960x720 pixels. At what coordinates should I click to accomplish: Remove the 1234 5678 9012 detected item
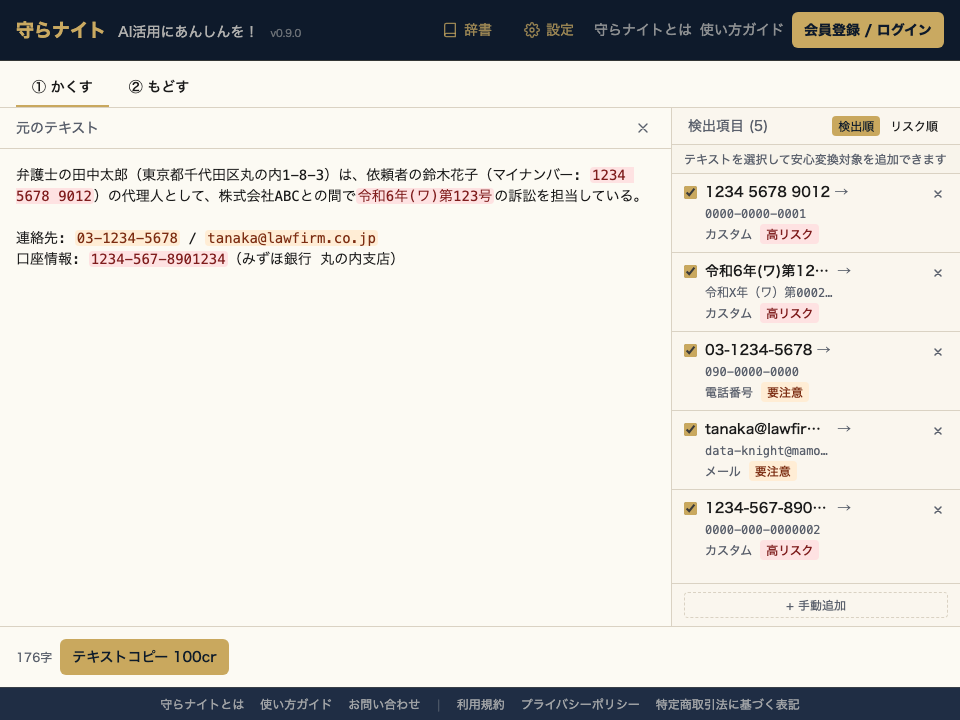937,194
